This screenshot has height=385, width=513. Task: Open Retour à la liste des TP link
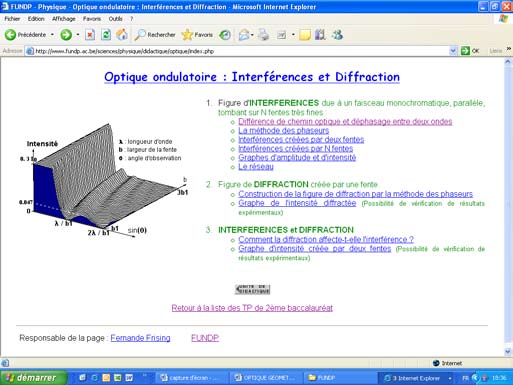(252, 308)
